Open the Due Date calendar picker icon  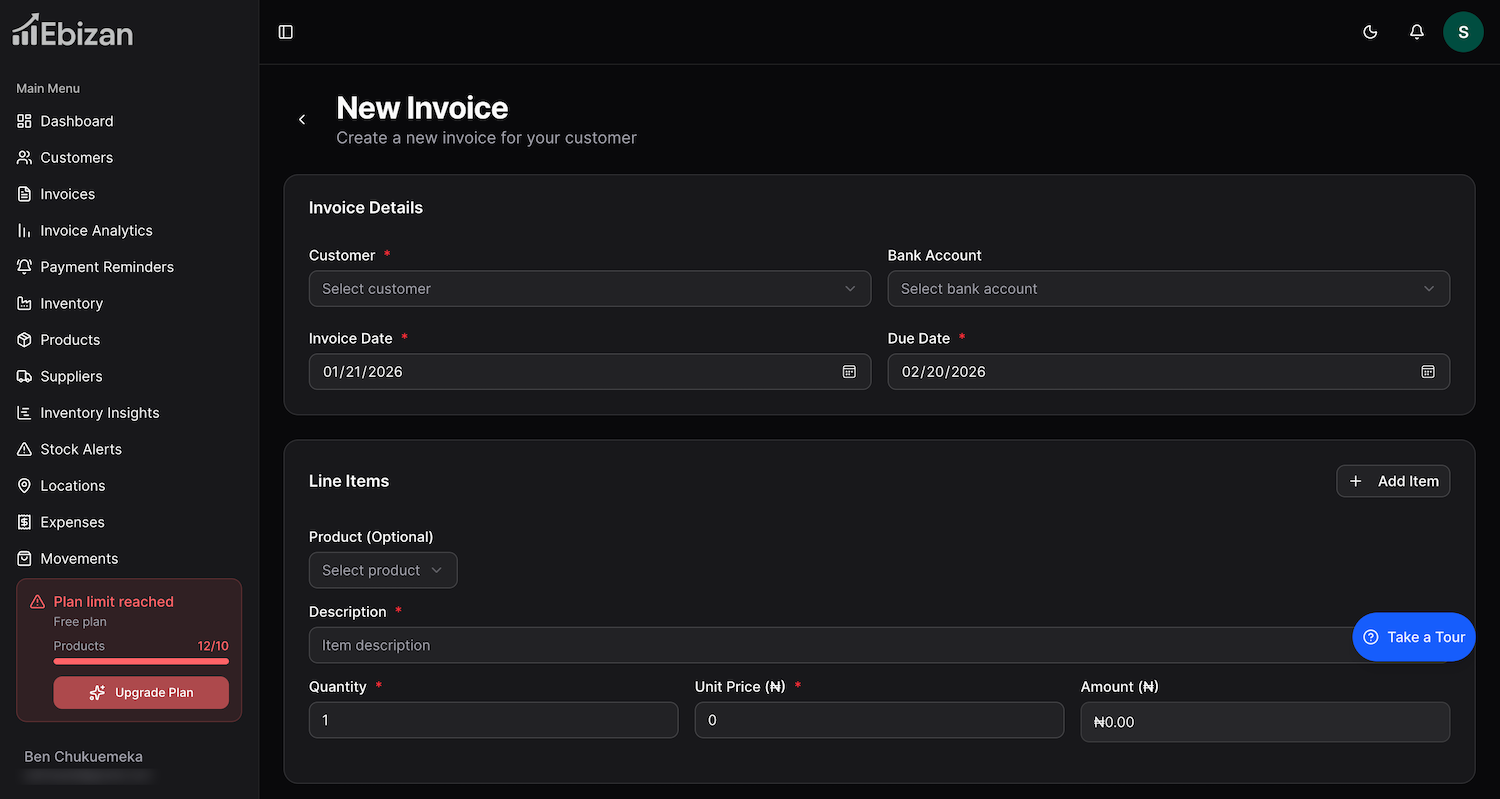pos(1428,372)
